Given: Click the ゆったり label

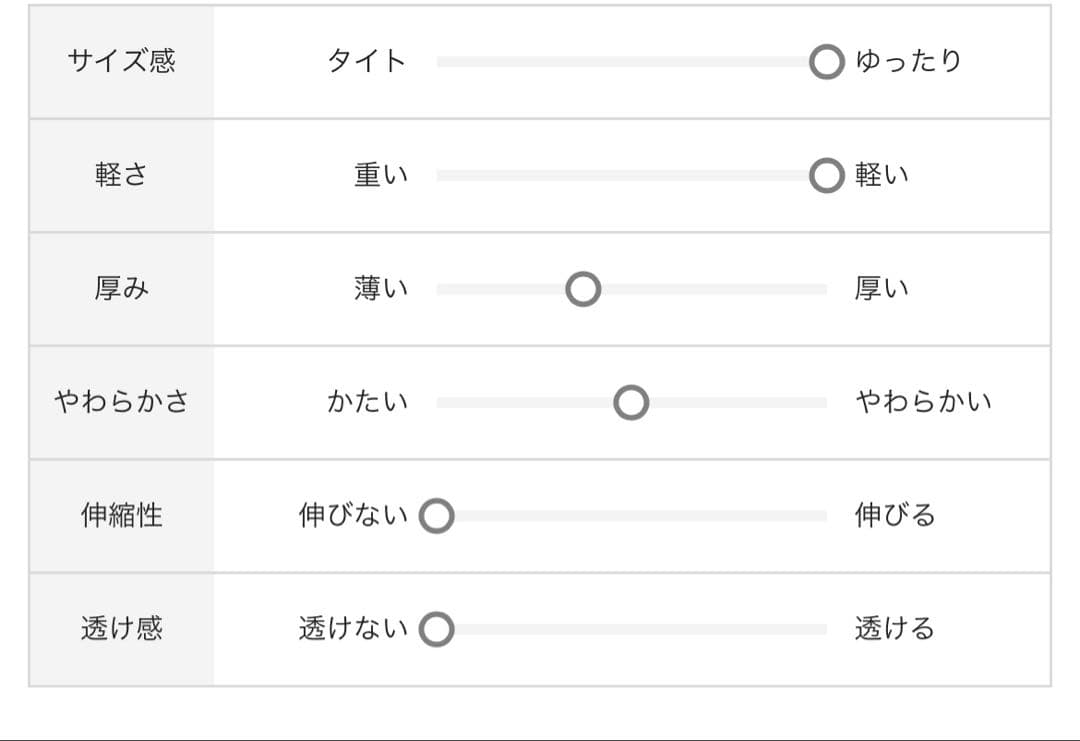Looking at the screenshot, I should point(908,62).
